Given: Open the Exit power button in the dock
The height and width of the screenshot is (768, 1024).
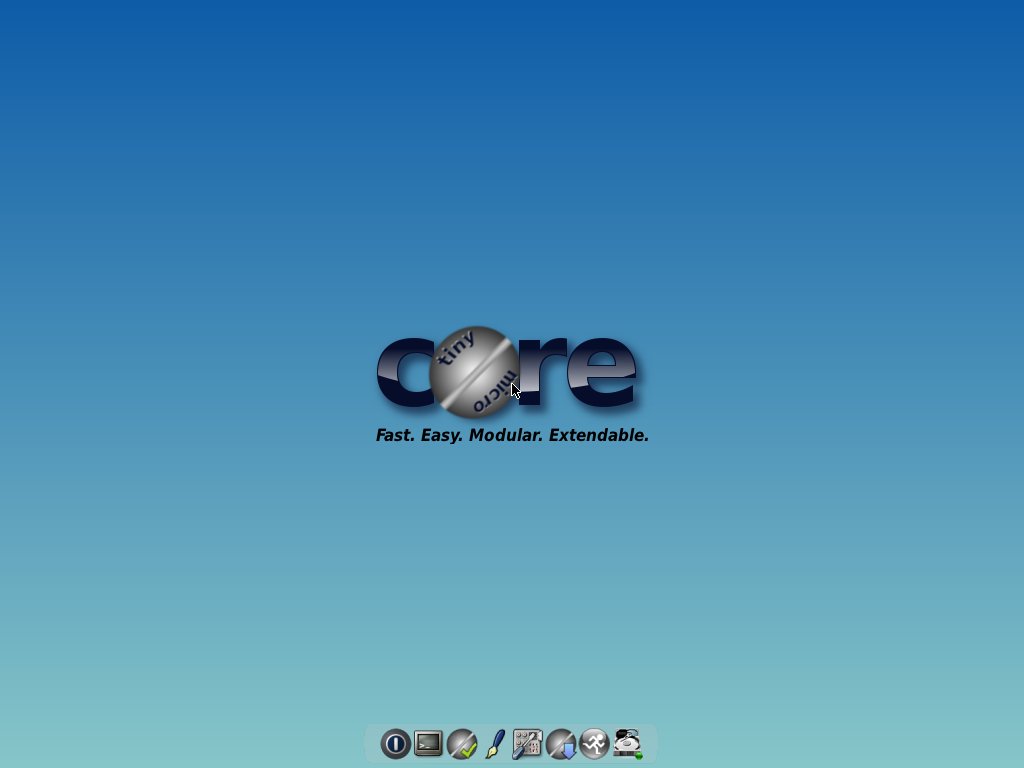Looking at the screenshot, I should point(395,743).
